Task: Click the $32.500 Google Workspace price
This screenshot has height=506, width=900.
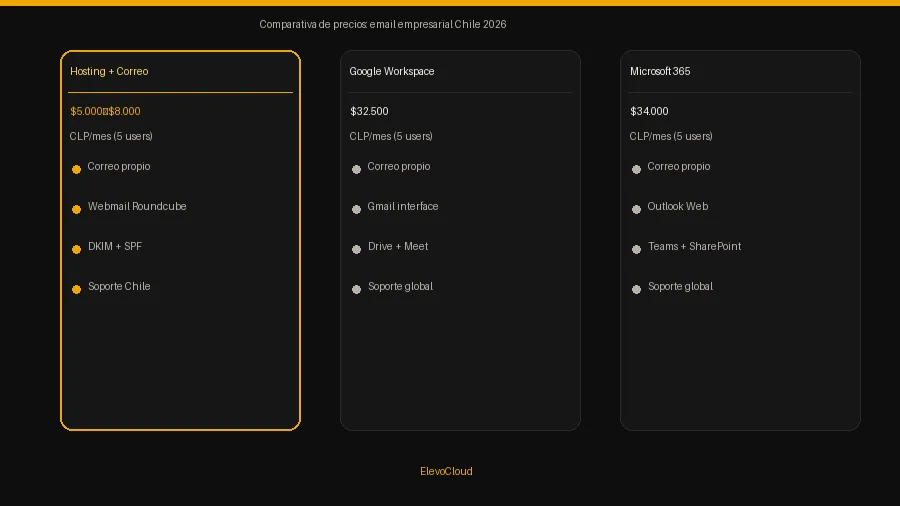Action: [369, 111]
